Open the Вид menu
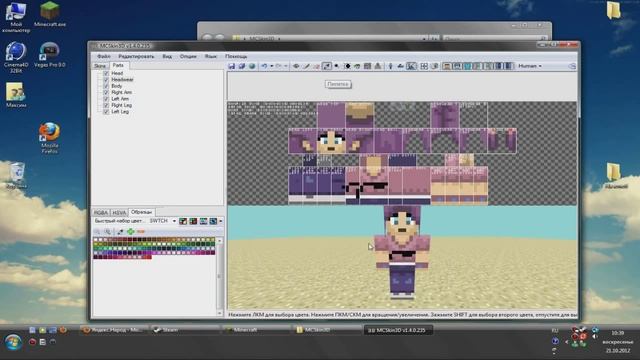640x360 pixels. tap(167, 56)
